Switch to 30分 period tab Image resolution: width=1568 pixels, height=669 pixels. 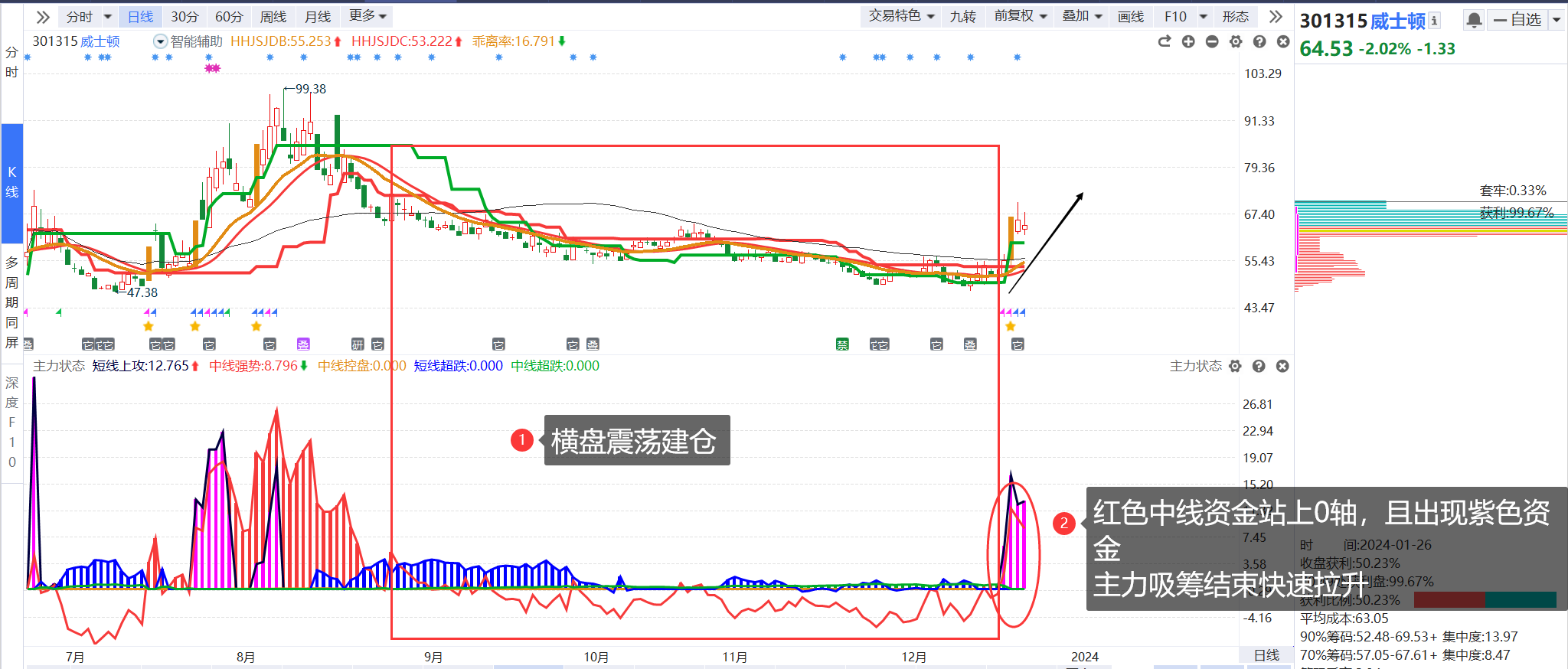[185, 17]
